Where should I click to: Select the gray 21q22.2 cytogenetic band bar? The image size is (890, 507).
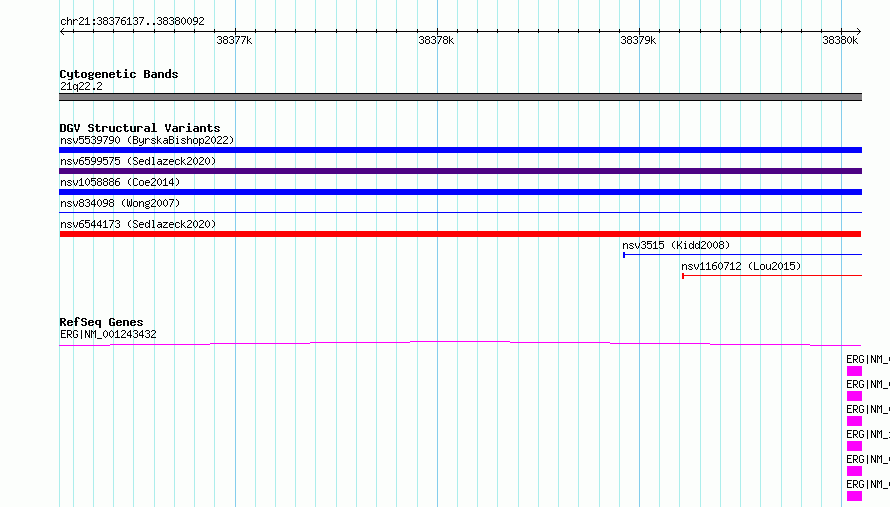460,97
